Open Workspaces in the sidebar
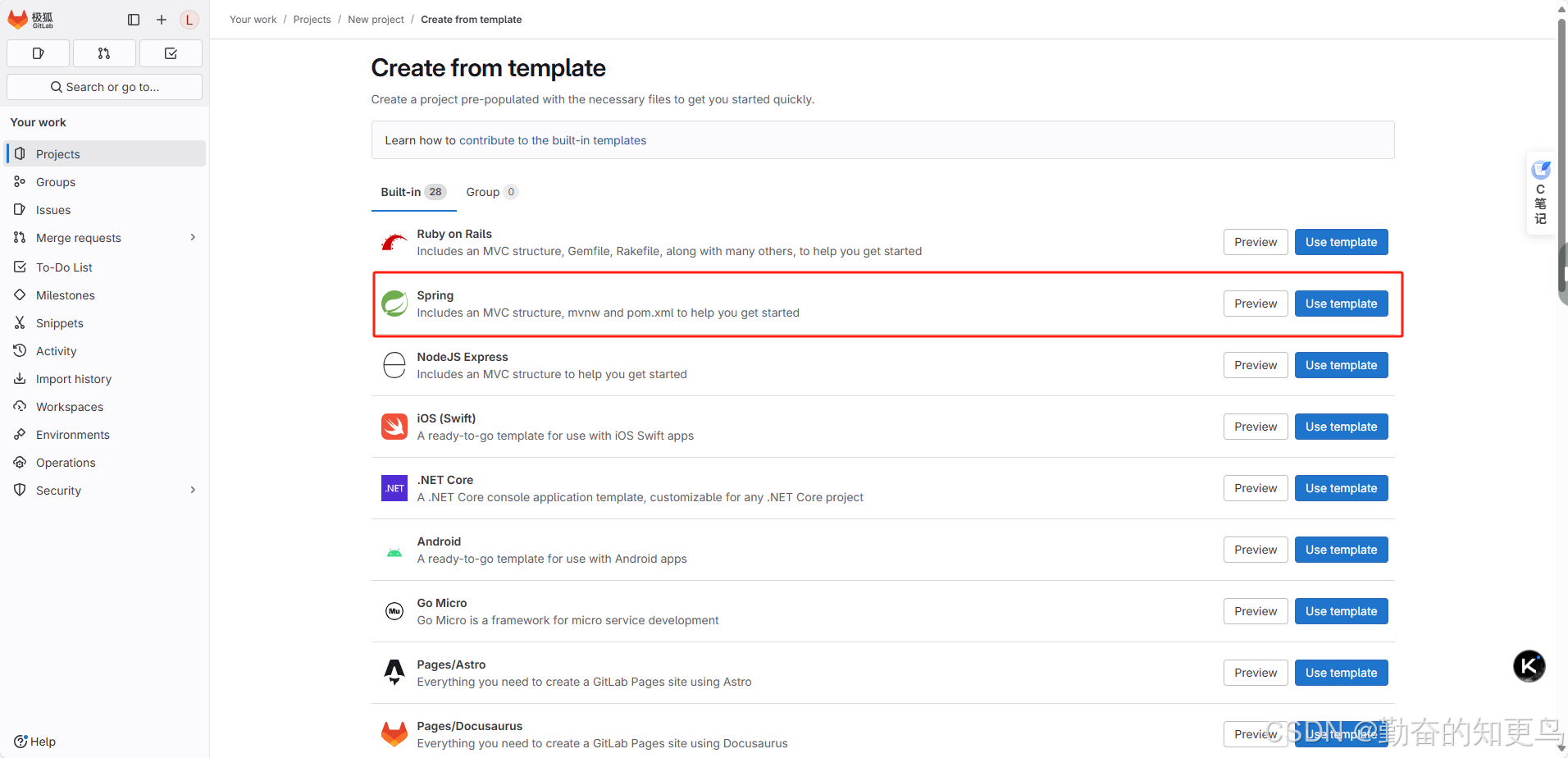The image size is (1568, 758). pos(106,406)
